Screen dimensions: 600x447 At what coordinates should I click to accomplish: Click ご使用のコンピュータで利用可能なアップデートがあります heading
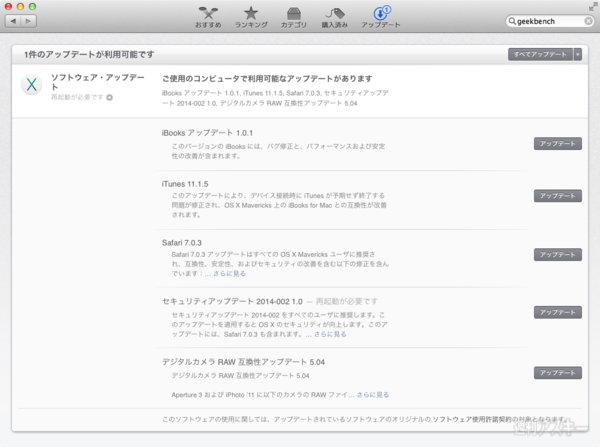click(x=267, y=78)
